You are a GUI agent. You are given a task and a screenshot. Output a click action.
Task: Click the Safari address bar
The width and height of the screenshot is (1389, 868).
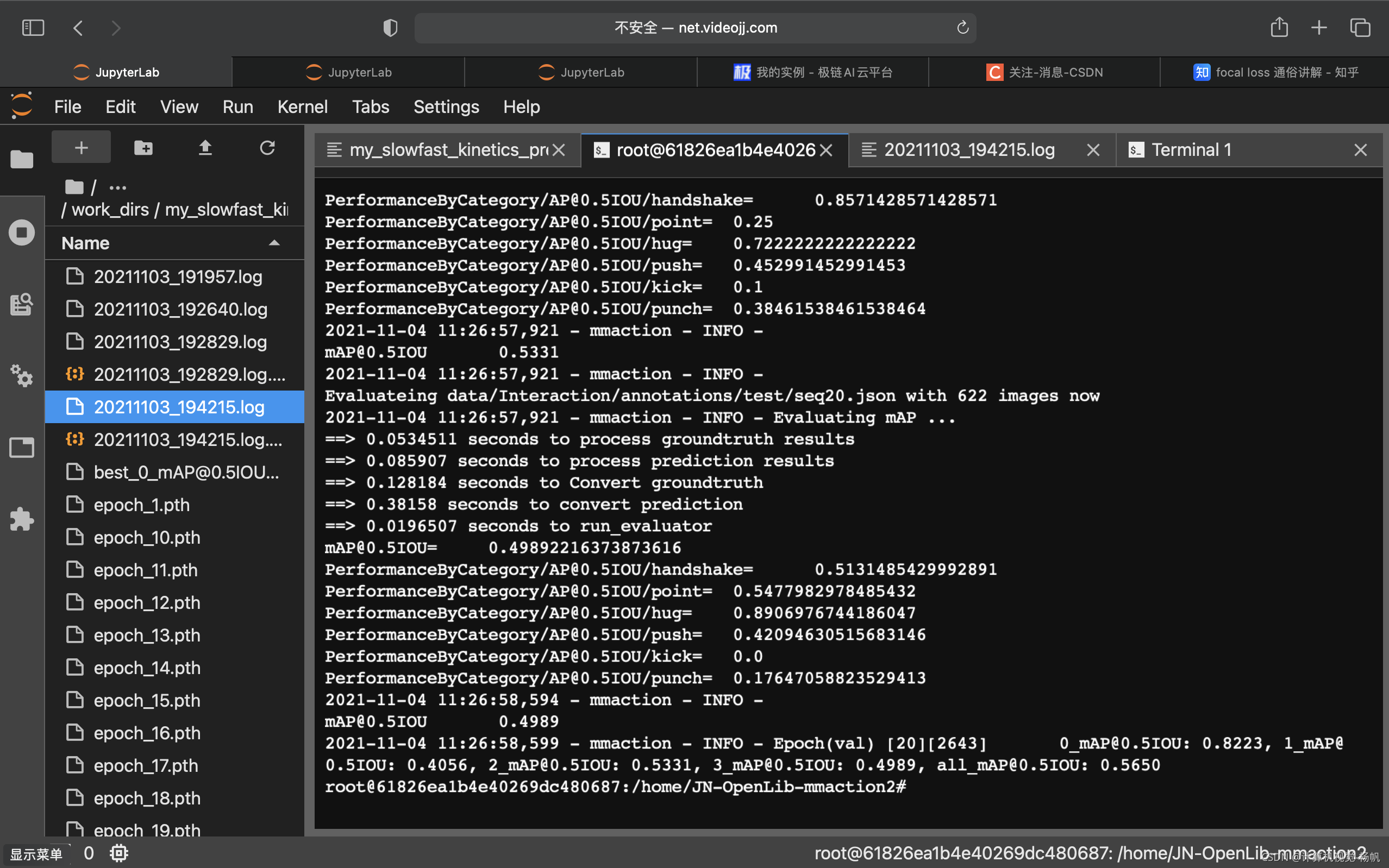click(696, 28)
